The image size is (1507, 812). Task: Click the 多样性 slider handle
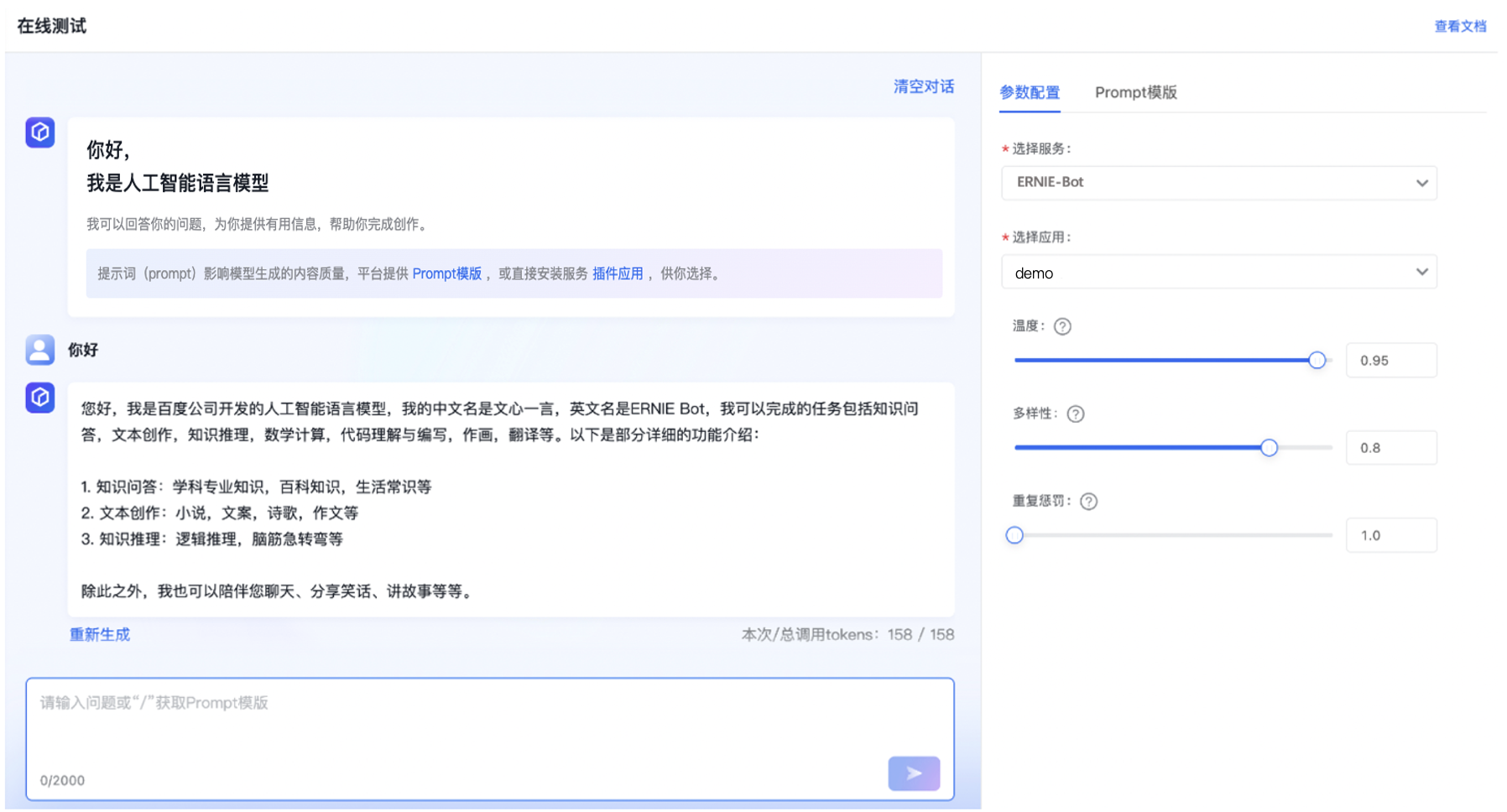[x=1269, y=448]
